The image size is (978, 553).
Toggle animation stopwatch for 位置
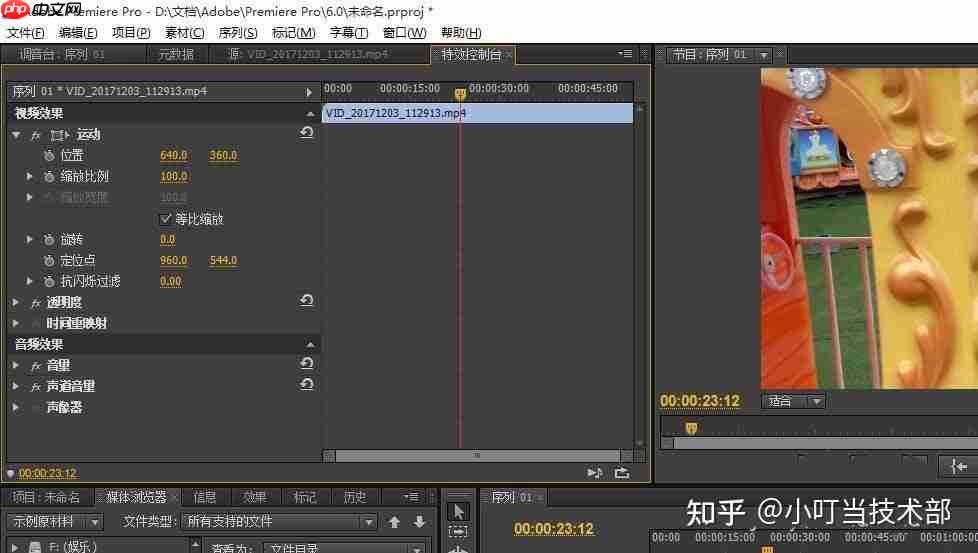click(x=49, y=155)
